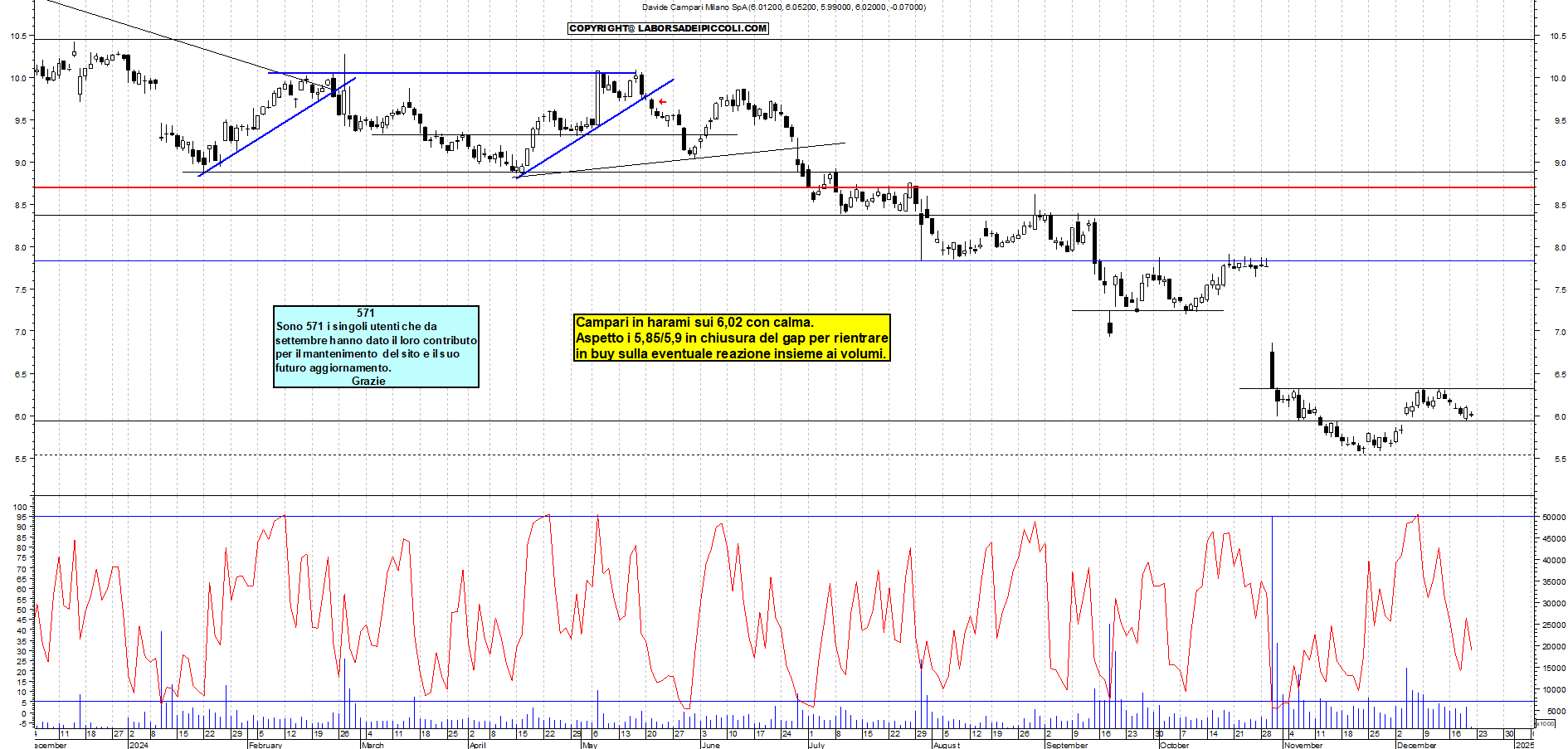
Task: Click the 'COPYRIGHT@ LABORSADEIPICCOLI.COM' label
Action: 668,28
